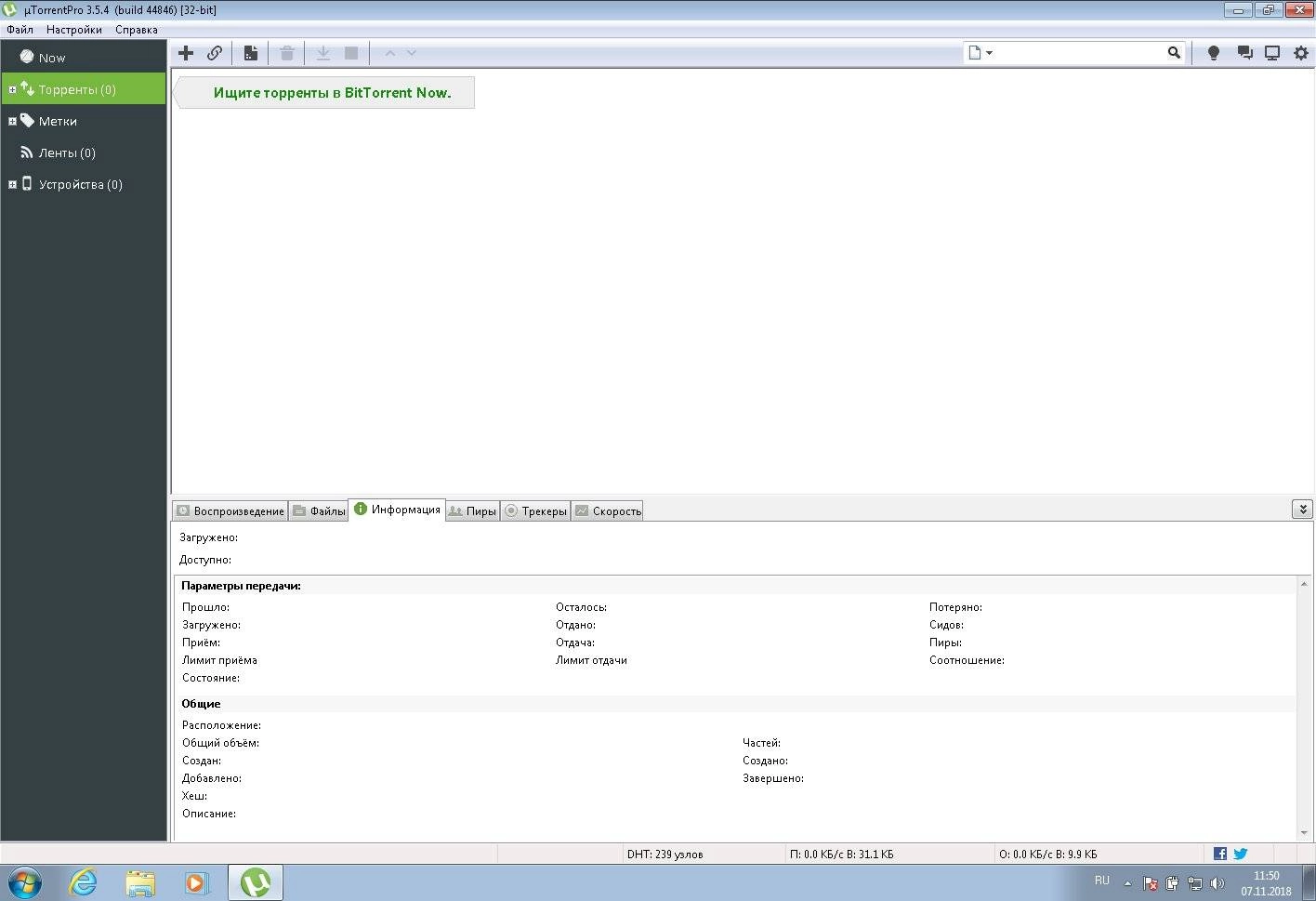
Task: Click the Remove torrent trash icon
Action: [287, 53]
